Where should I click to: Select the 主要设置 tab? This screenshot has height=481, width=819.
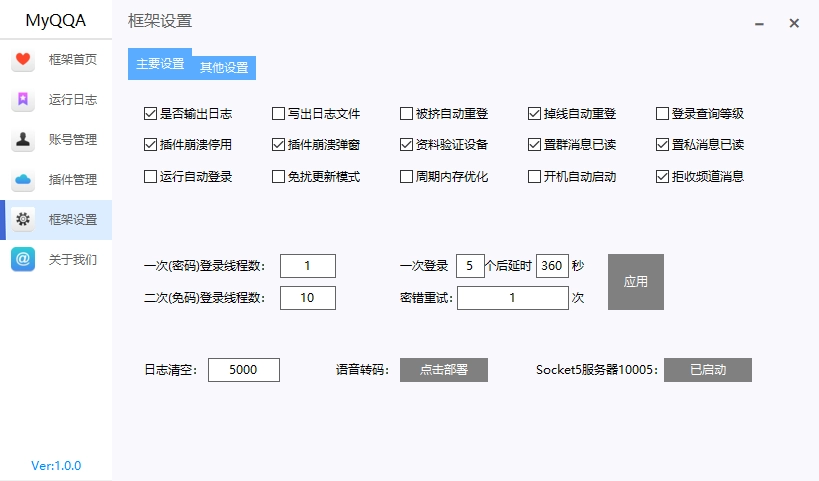point(160,64)
